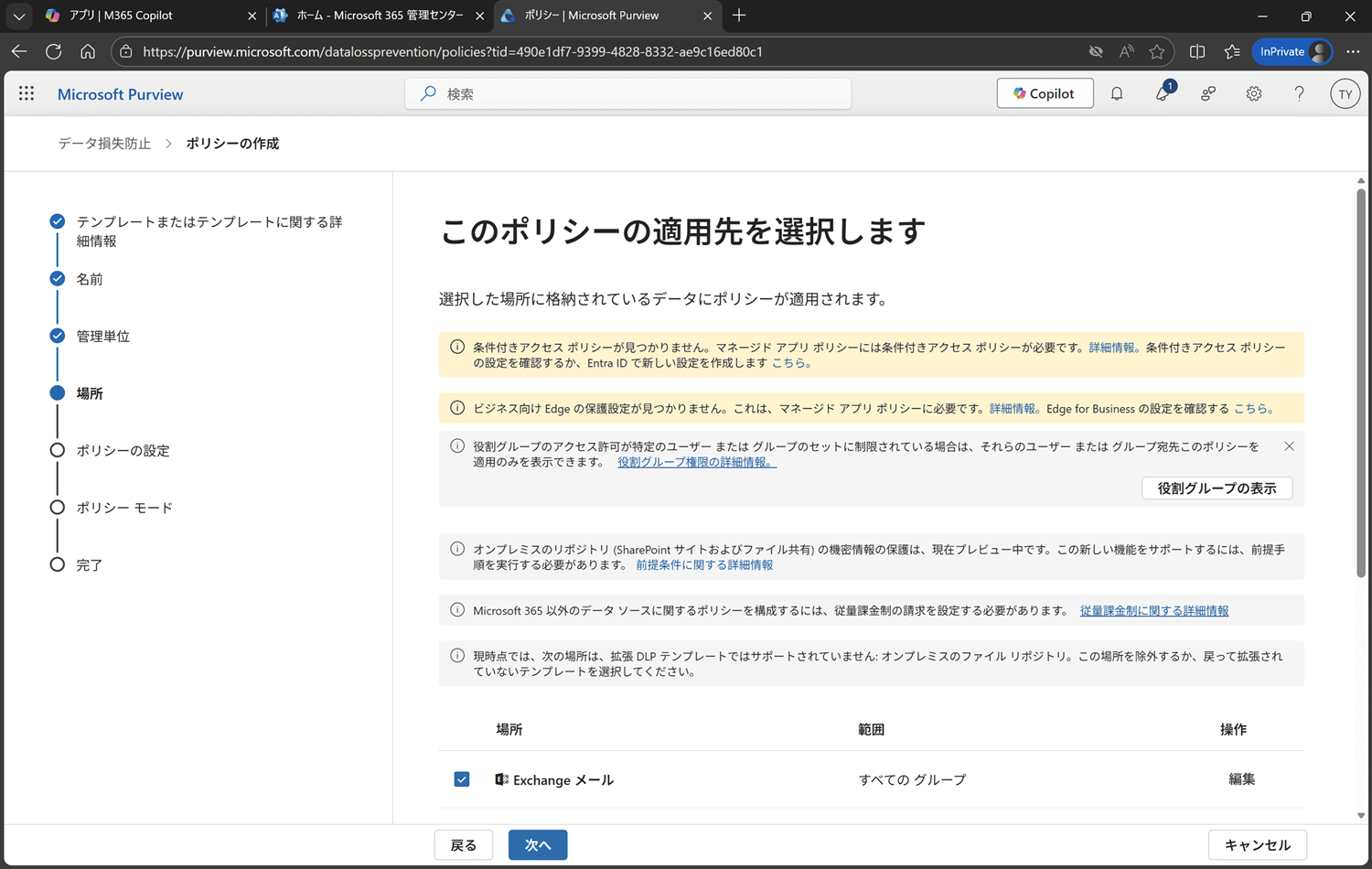Viewport: 1372px width, 869px height.
Task: Open 詳細情報 link in conditional access warning
Action: click(x=1112, y=348)
